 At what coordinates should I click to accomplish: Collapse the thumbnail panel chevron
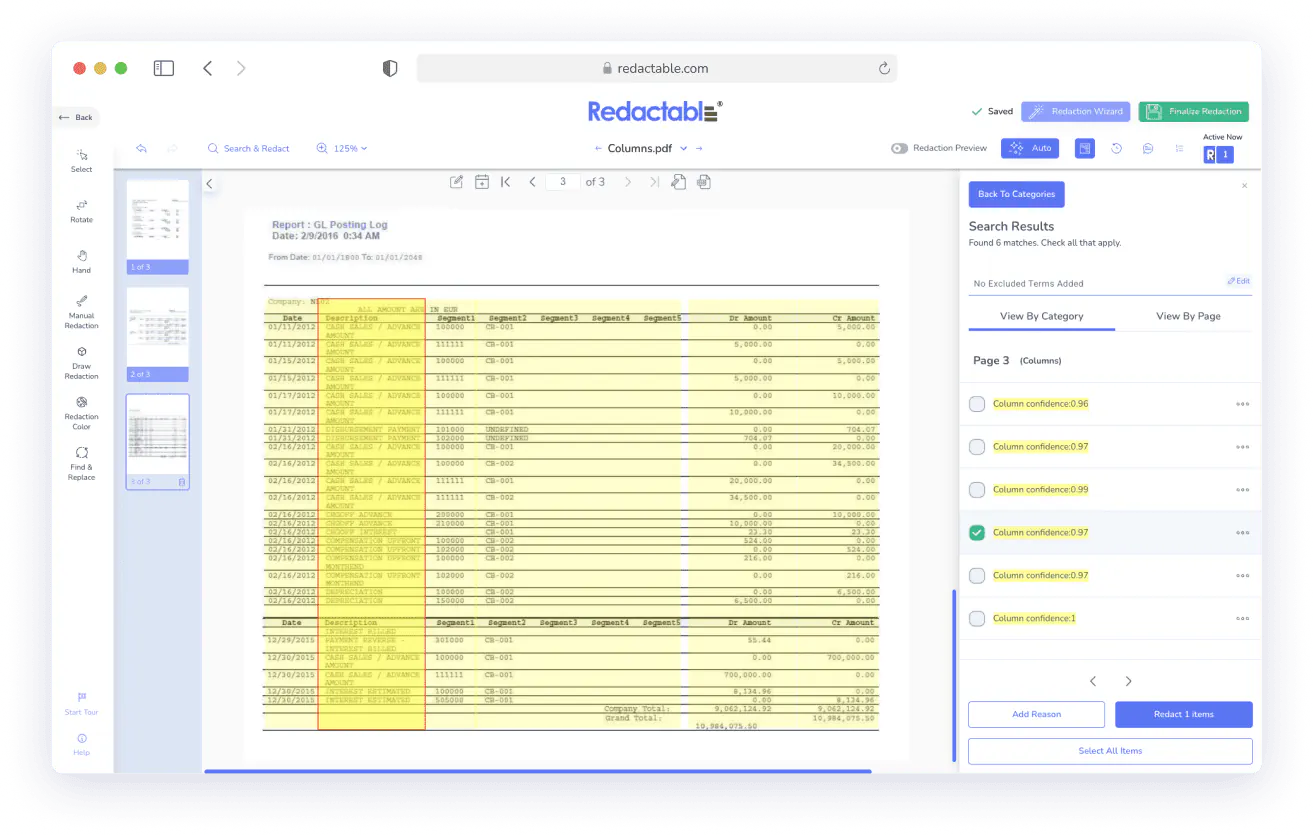point(210,183)
